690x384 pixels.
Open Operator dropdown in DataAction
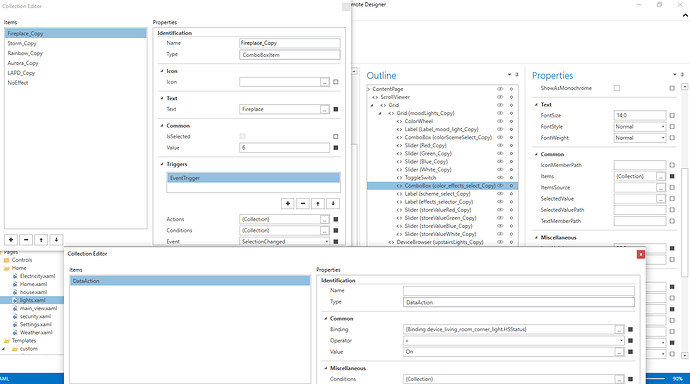point(621,341)
